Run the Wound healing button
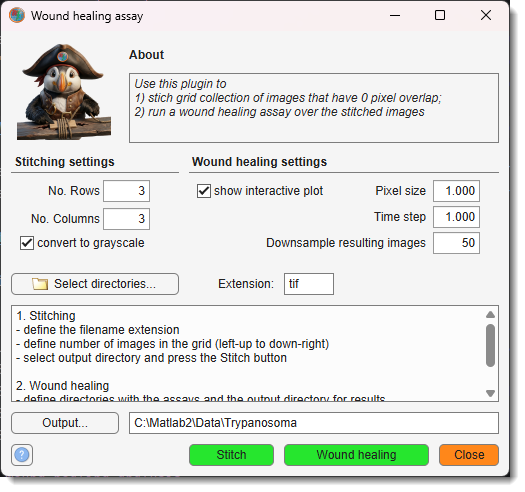The image size is (525, 492). point(356,455)
